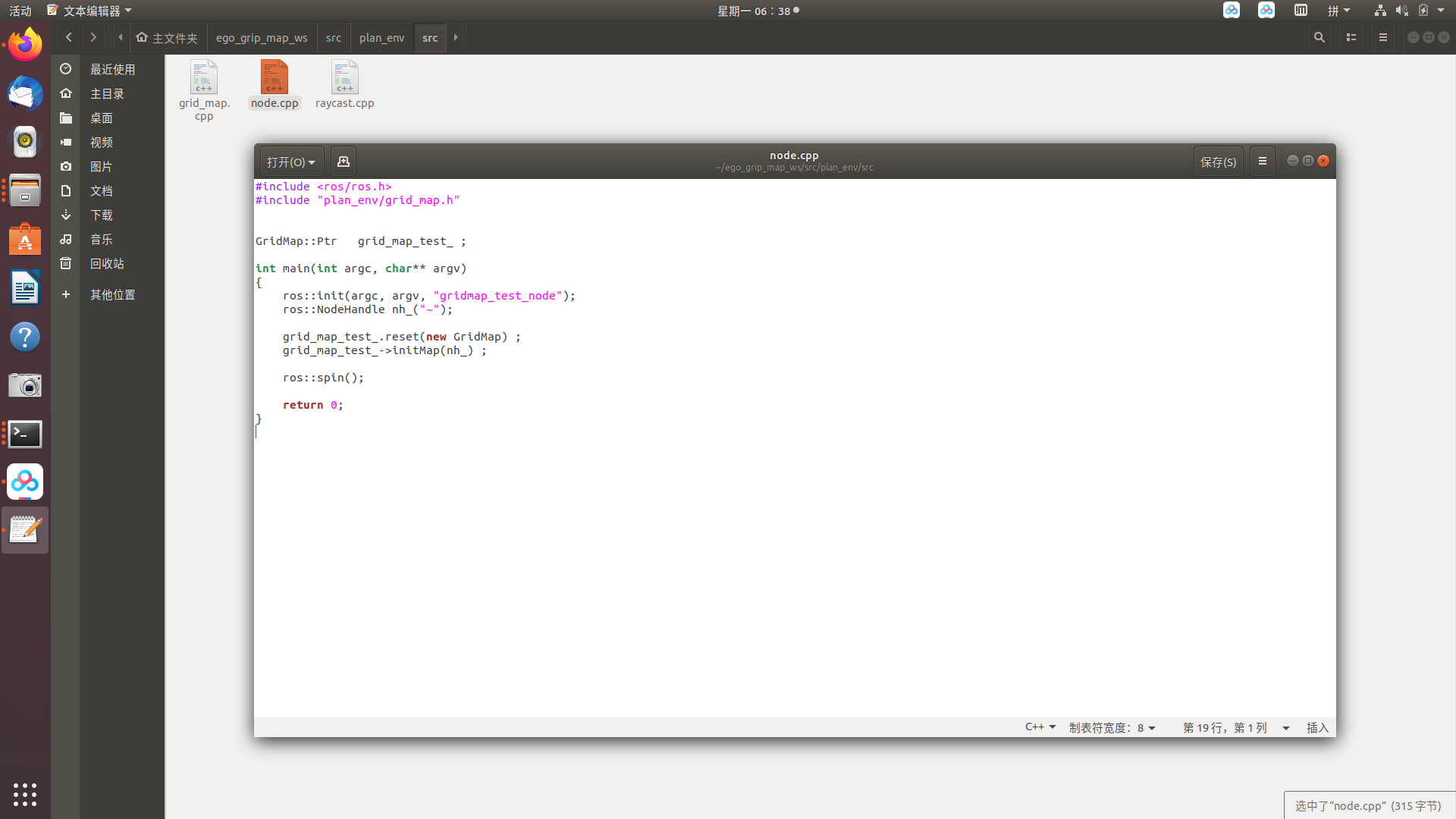Open gedit hamburger menu
1456x819 pixels.
1263,162
